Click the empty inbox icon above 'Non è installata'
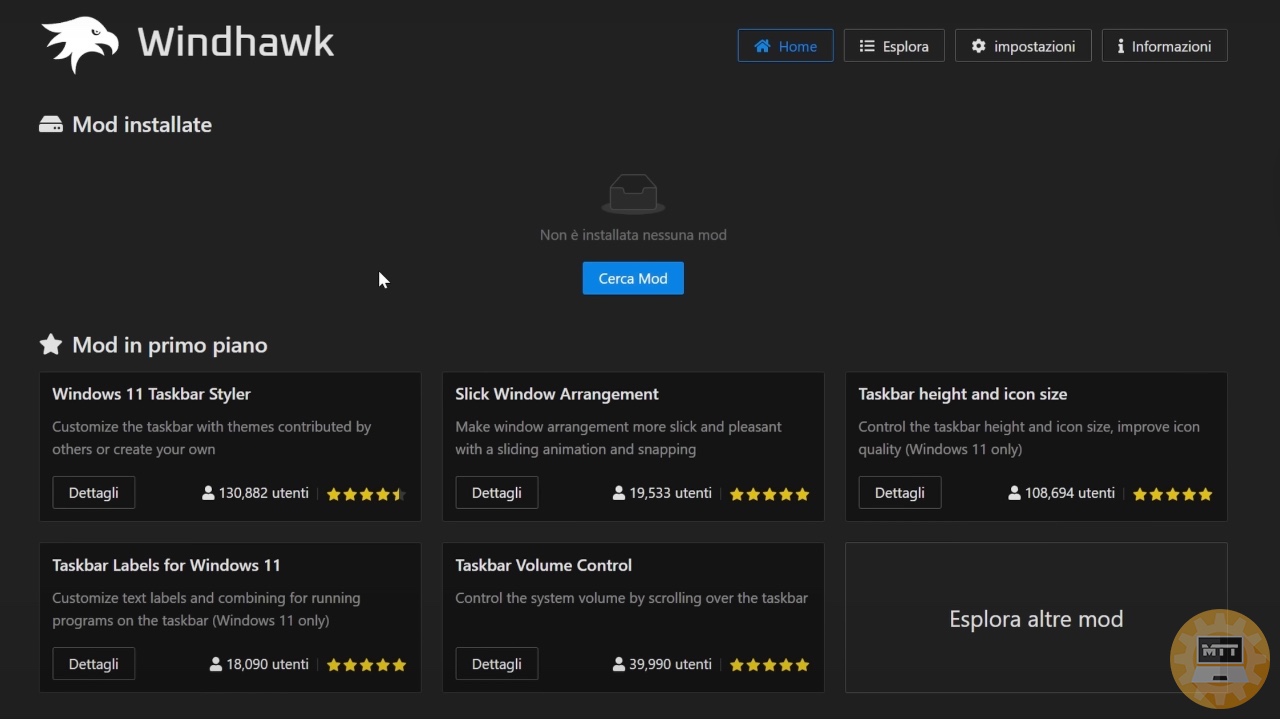The width and height of the screenshot is (1280, 719). [x=633, y=194]
